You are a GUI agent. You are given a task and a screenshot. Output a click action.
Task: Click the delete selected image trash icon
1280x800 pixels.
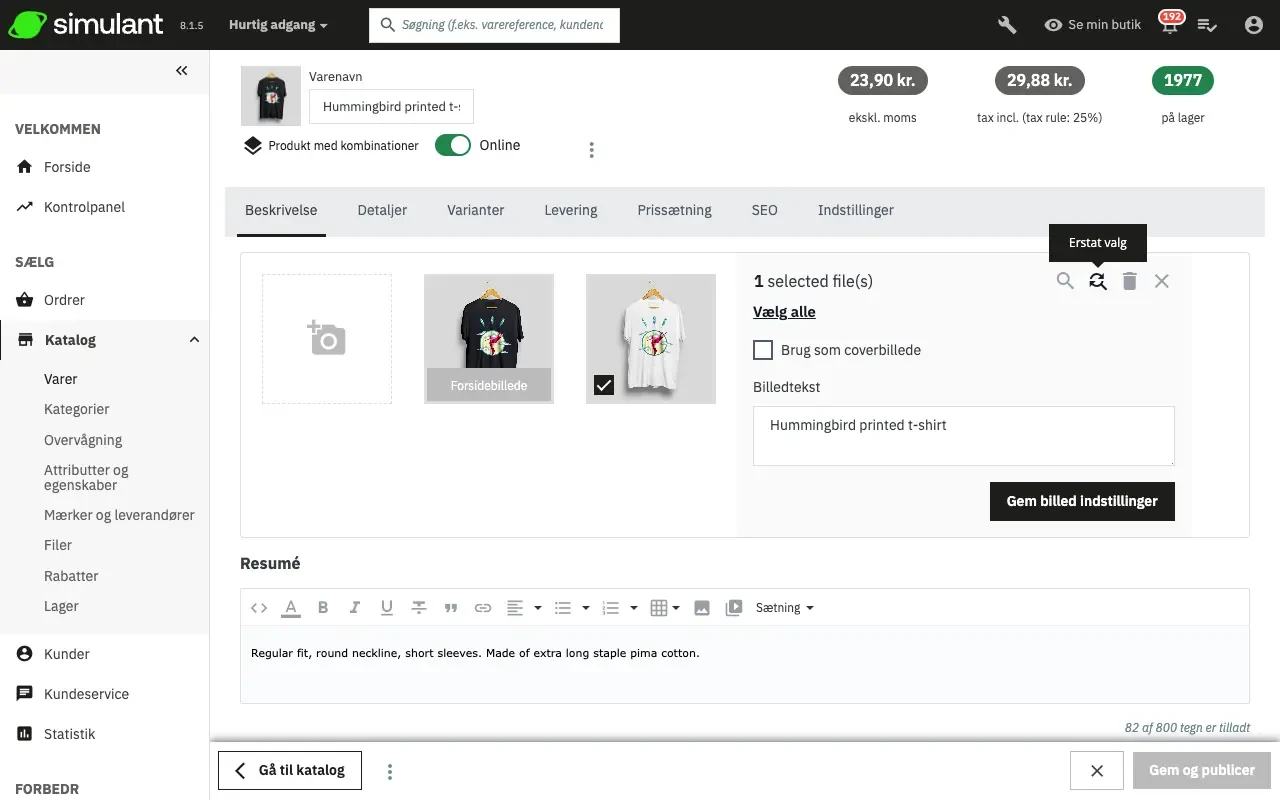[1130, 281]
